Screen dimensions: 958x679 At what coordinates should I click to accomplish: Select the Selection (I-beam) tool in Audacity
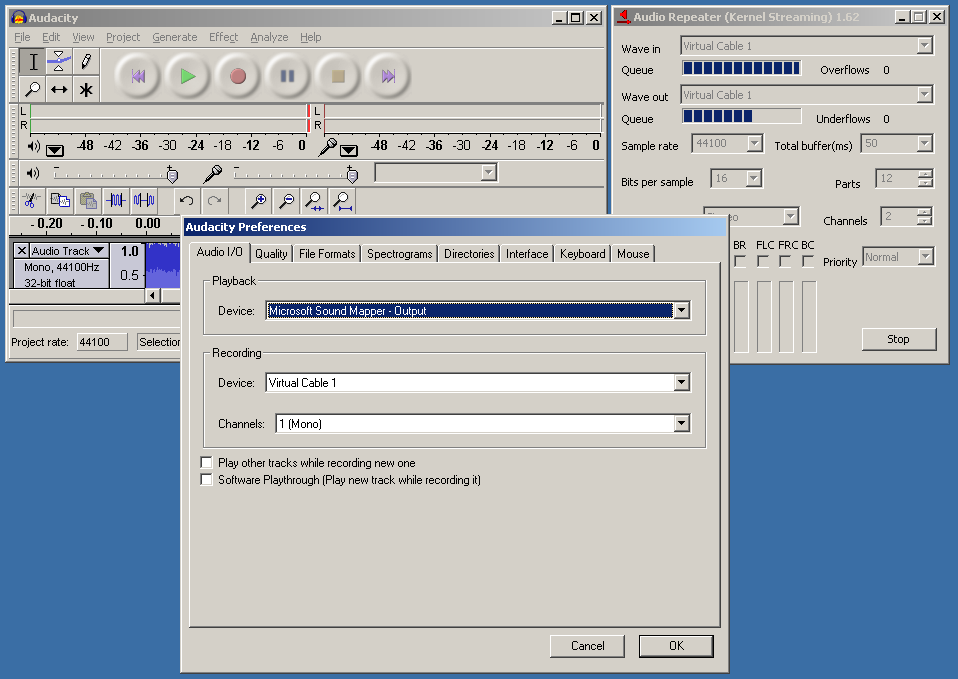click(32, 61)
